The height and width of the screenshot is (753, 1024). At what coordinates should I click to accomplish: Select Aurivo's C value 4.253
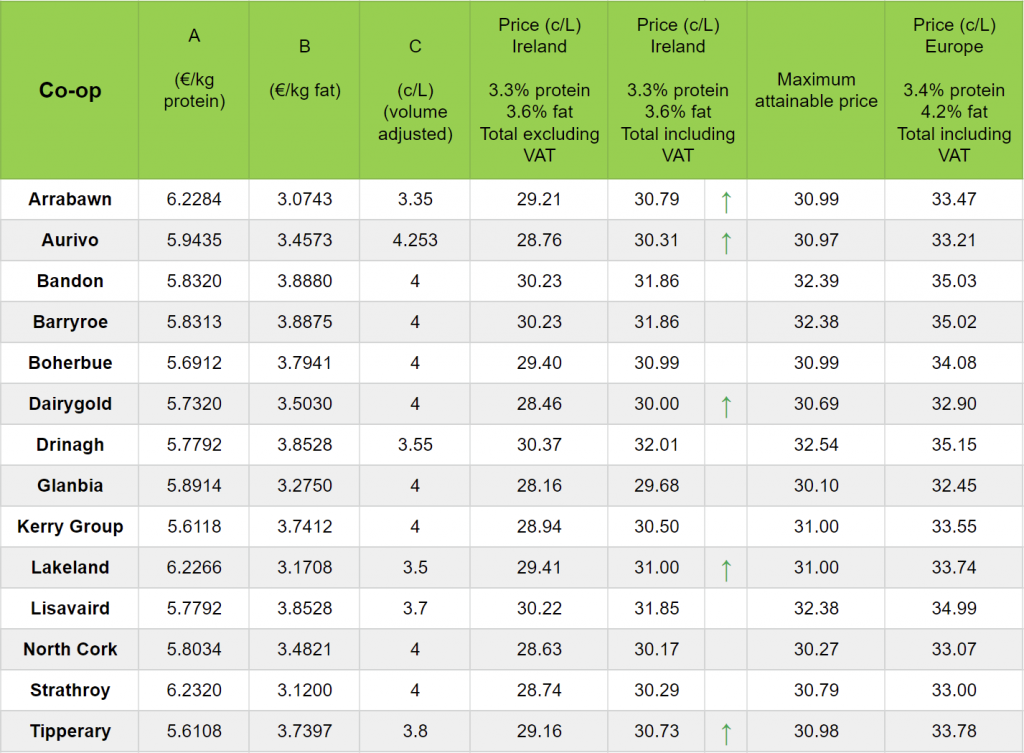click(x=415, y=240)
